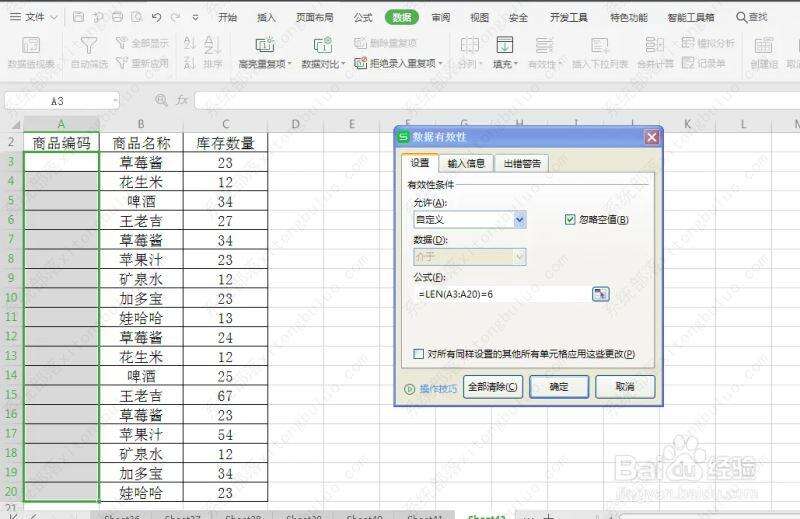The image size is (800, 519).
Task: Click column header C
Action: 226,124
